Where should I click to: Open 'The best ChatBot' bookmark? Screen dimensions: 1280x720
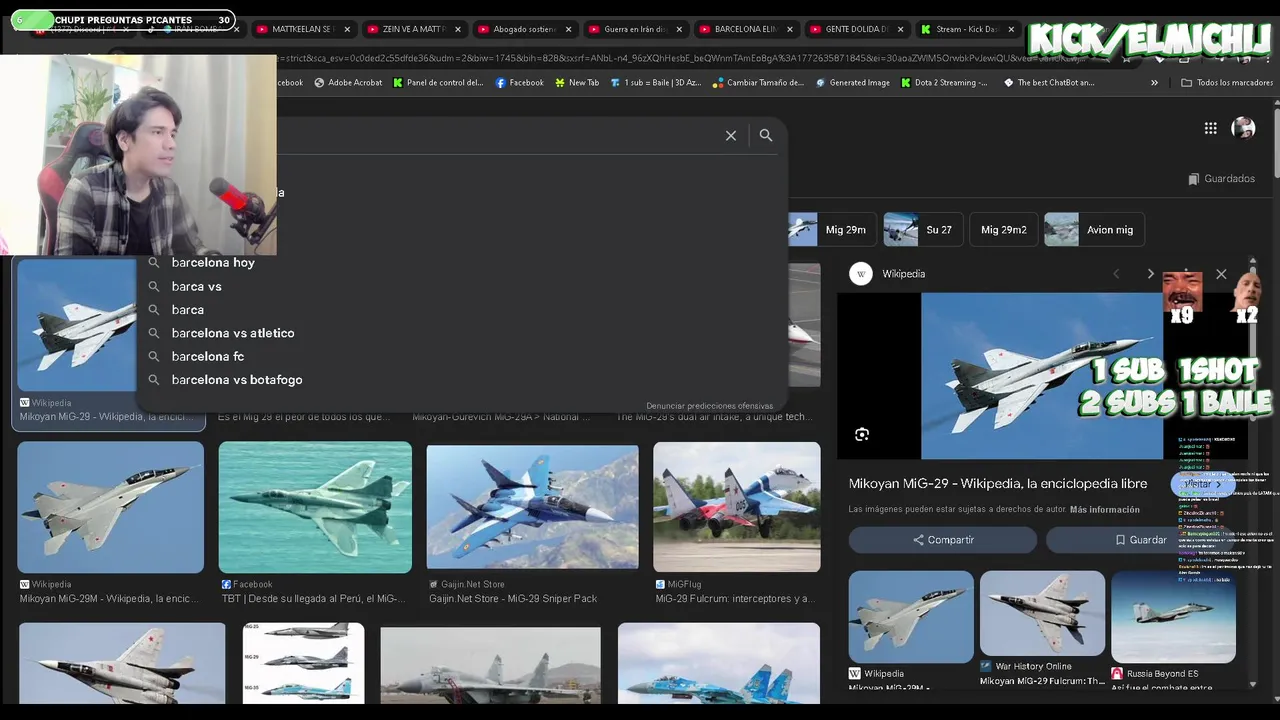[1049, 83]
